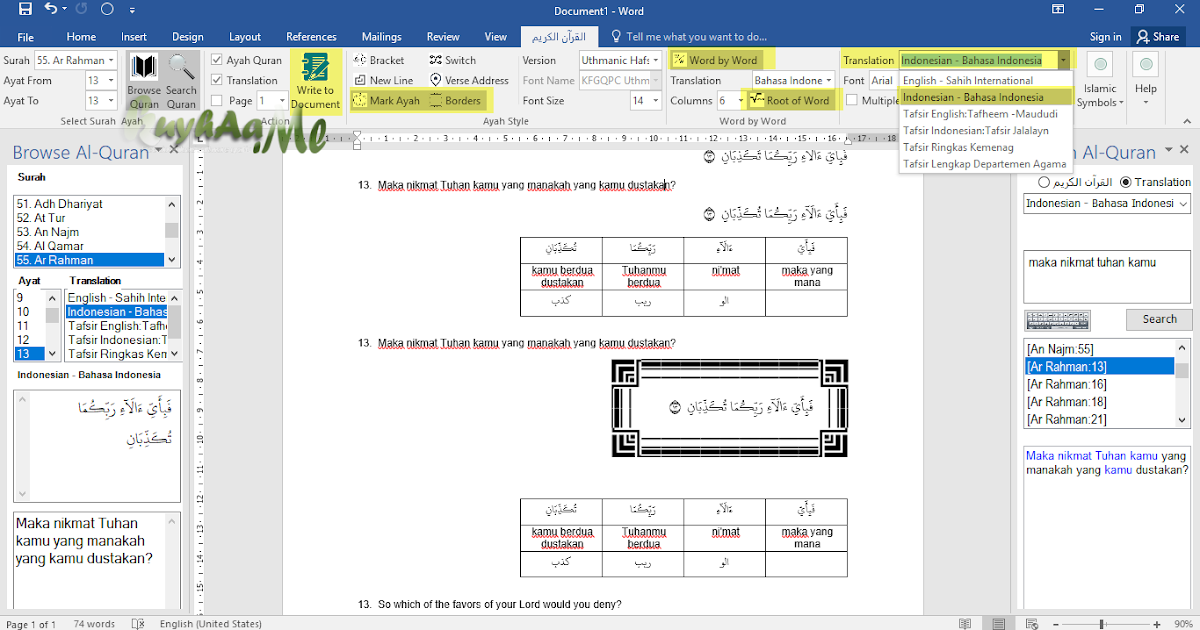Open the Borders tool
1200x630 pixels.
(x=456, y=101)
